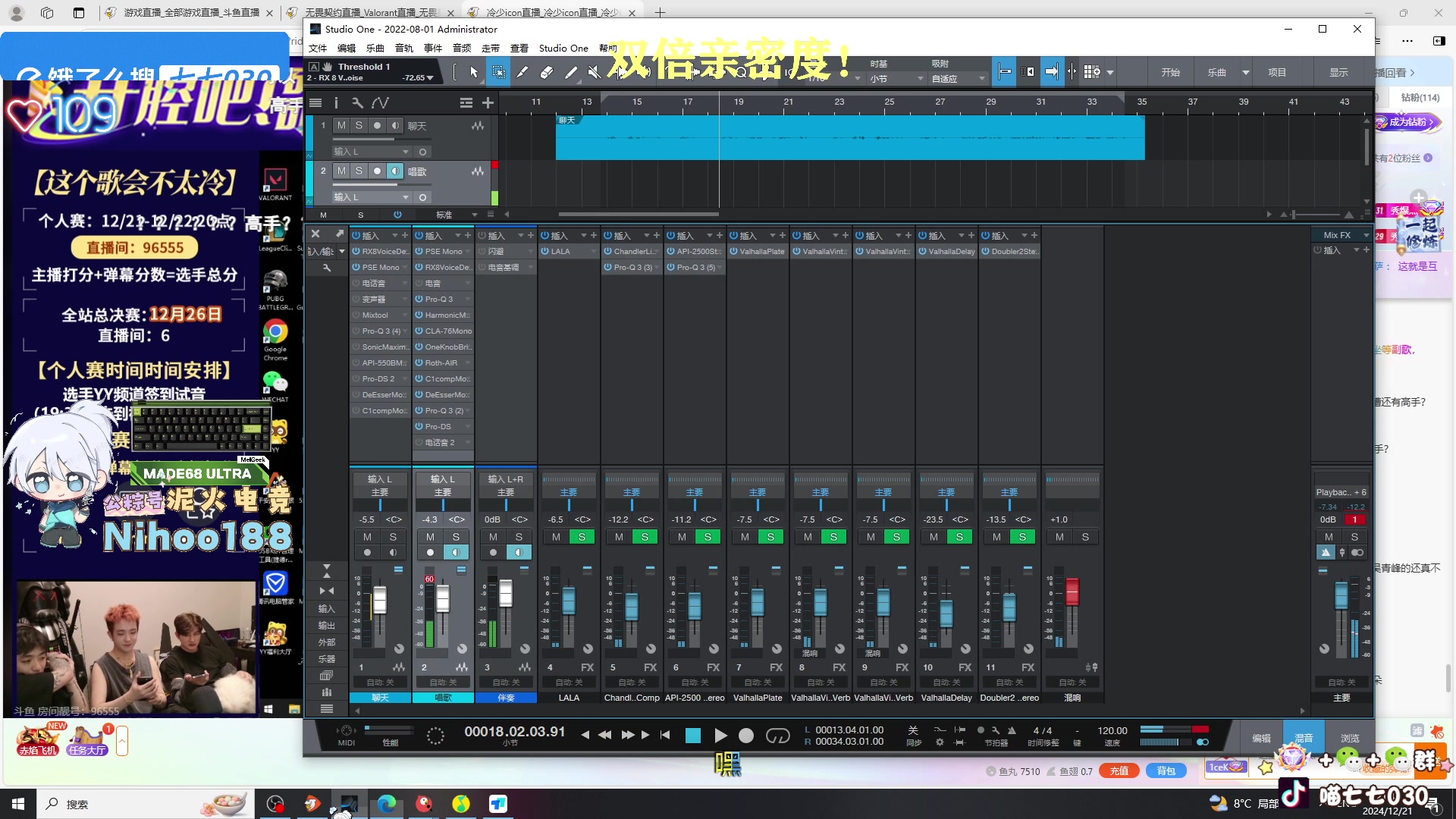
Task: Switch to 混音 view tab
Action: pos(1304,738)
